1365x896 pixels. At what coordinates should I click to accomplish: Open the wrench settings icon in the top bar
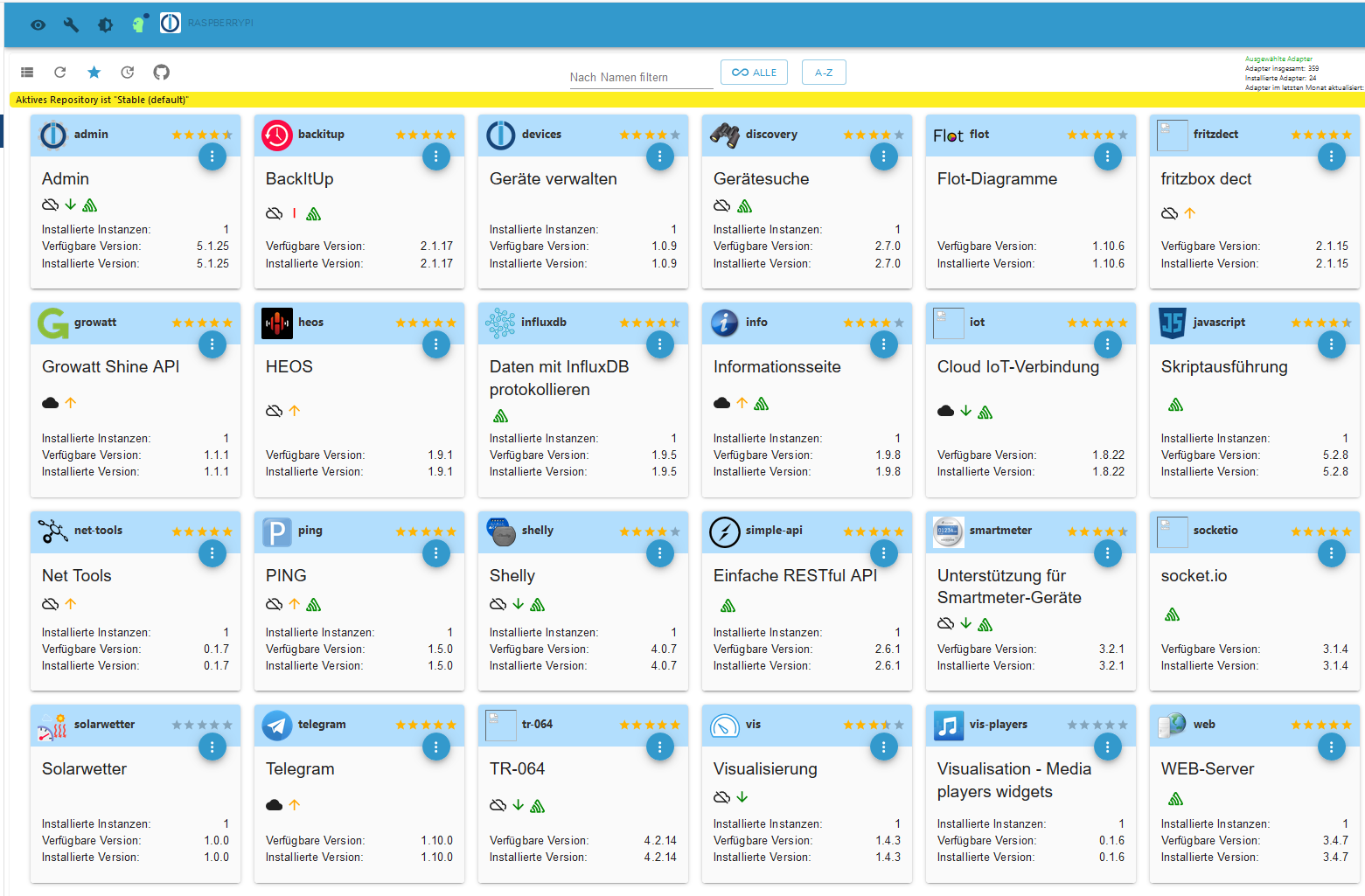(72, 24)
